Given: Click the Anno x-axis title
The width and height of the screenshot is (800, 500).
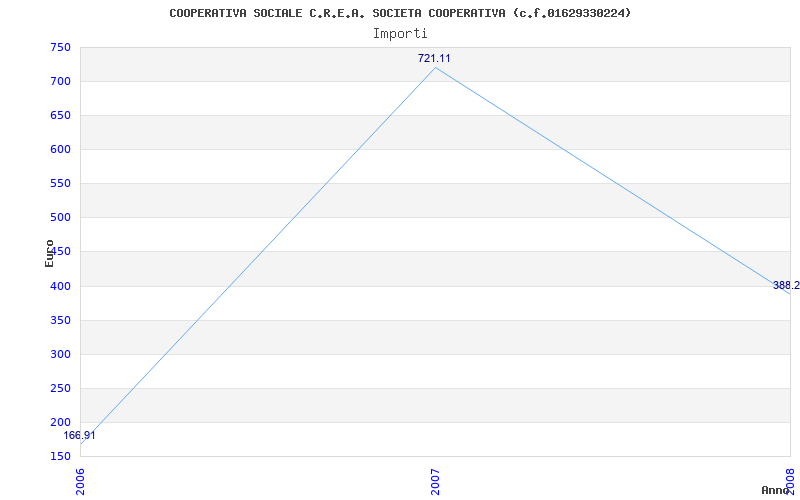Looking at the screenshot, I should [x=775, y=490].
